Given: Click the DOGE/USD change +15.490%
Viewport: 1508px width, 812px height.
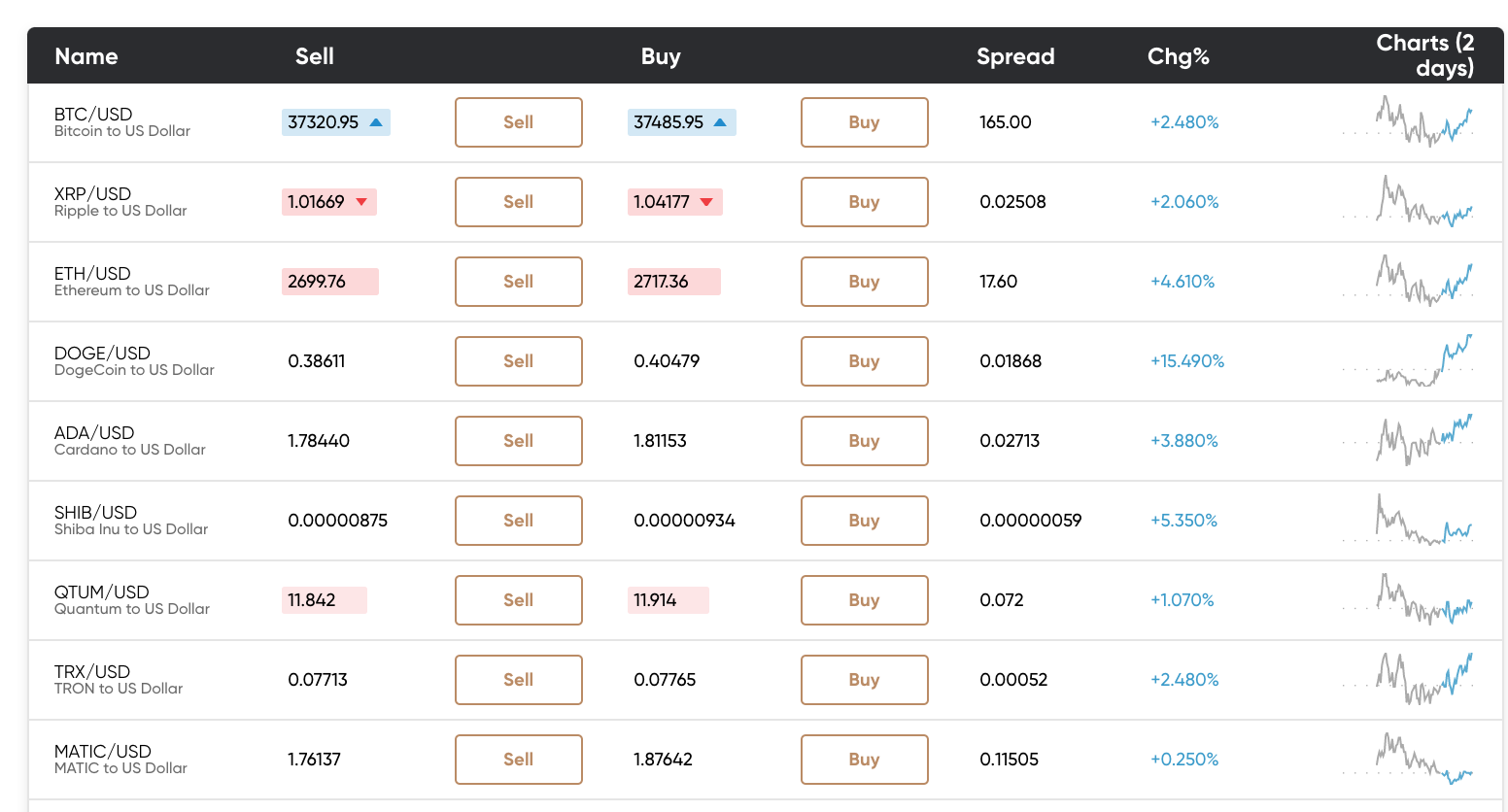Looking at the screenshot, I should coord(1187,361).
